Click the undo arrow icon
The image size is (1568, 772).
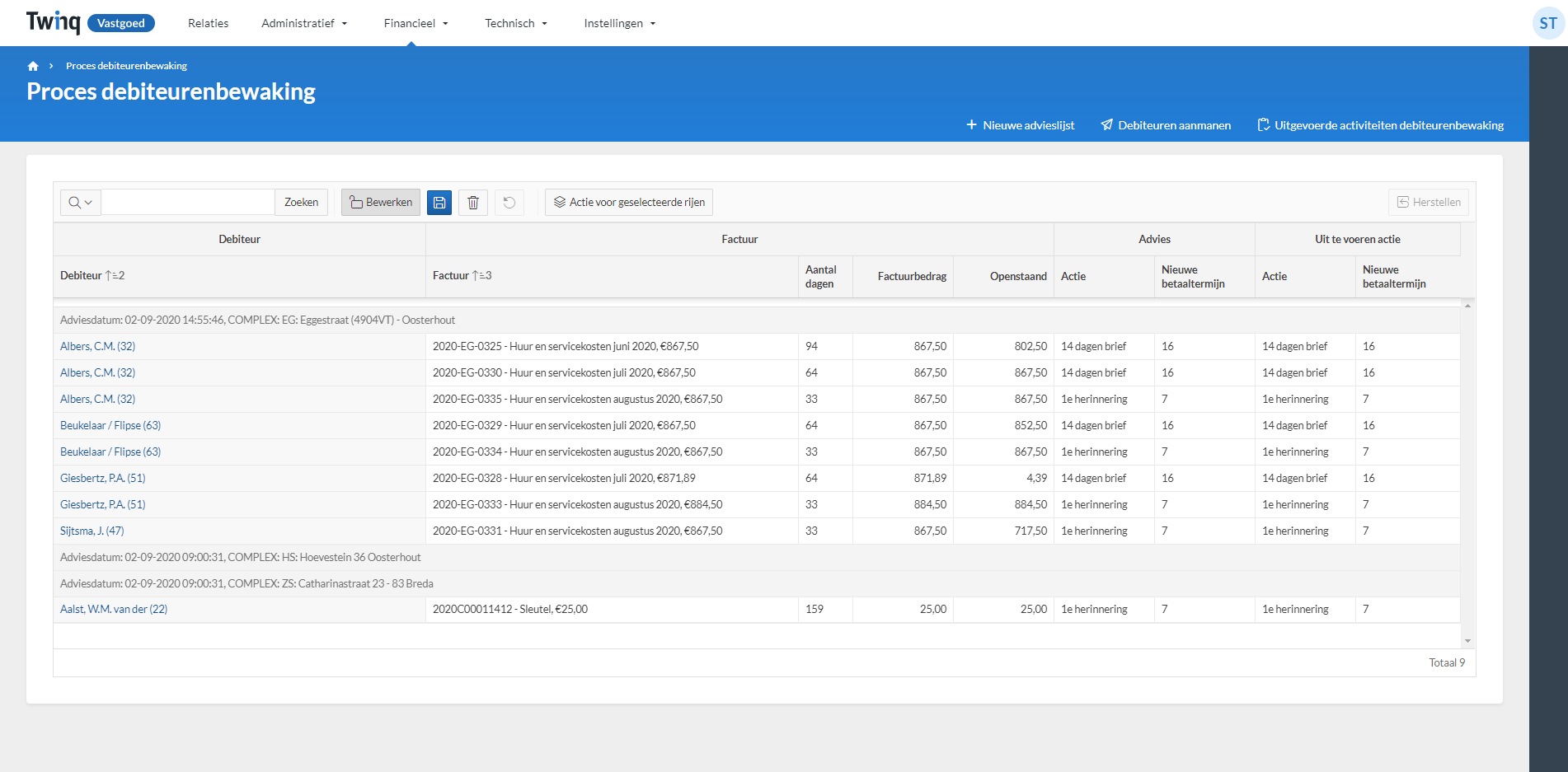coord(509,202)
